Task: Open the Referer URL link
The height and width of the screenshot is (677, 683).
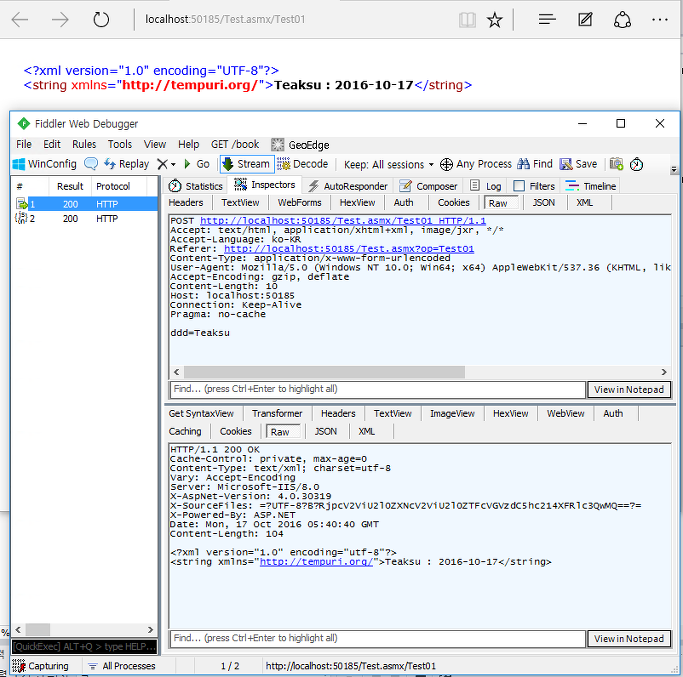Action: [348, 249]
